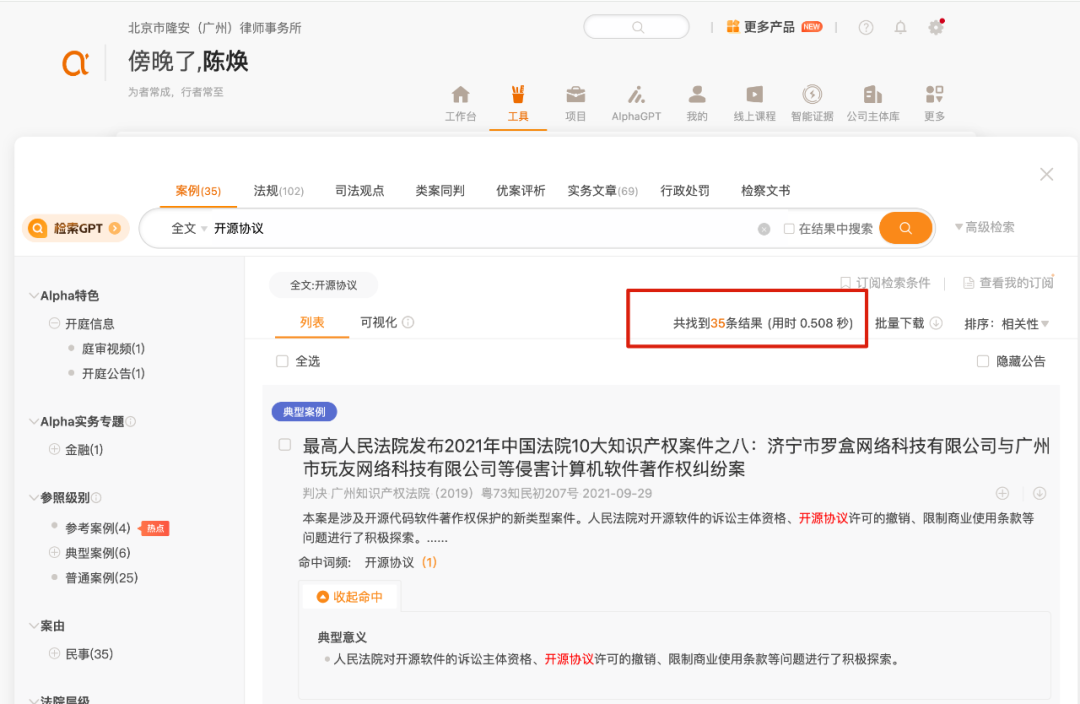Screen dimensions: 1080x704
Task: Expand the 金融(1) node
Action: click(54, 449)
